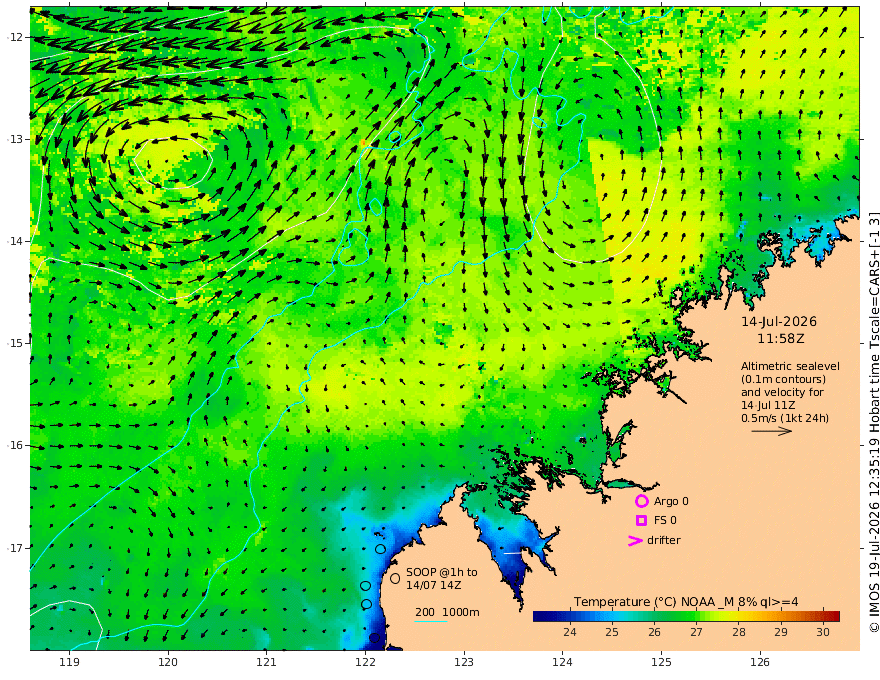Click the latitude axis label -17
Viewport: 880px width, 680px height.
[15, 548]
